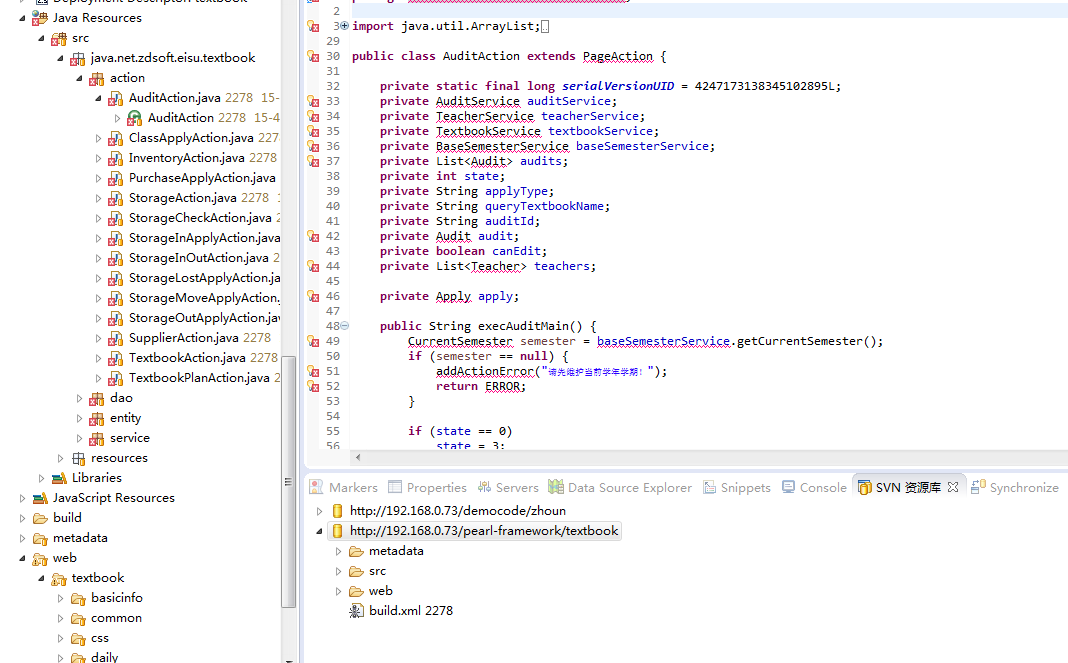1068x663 pixels.
Task: Collapse the Java Resources tree node
Action: point(22,18)
